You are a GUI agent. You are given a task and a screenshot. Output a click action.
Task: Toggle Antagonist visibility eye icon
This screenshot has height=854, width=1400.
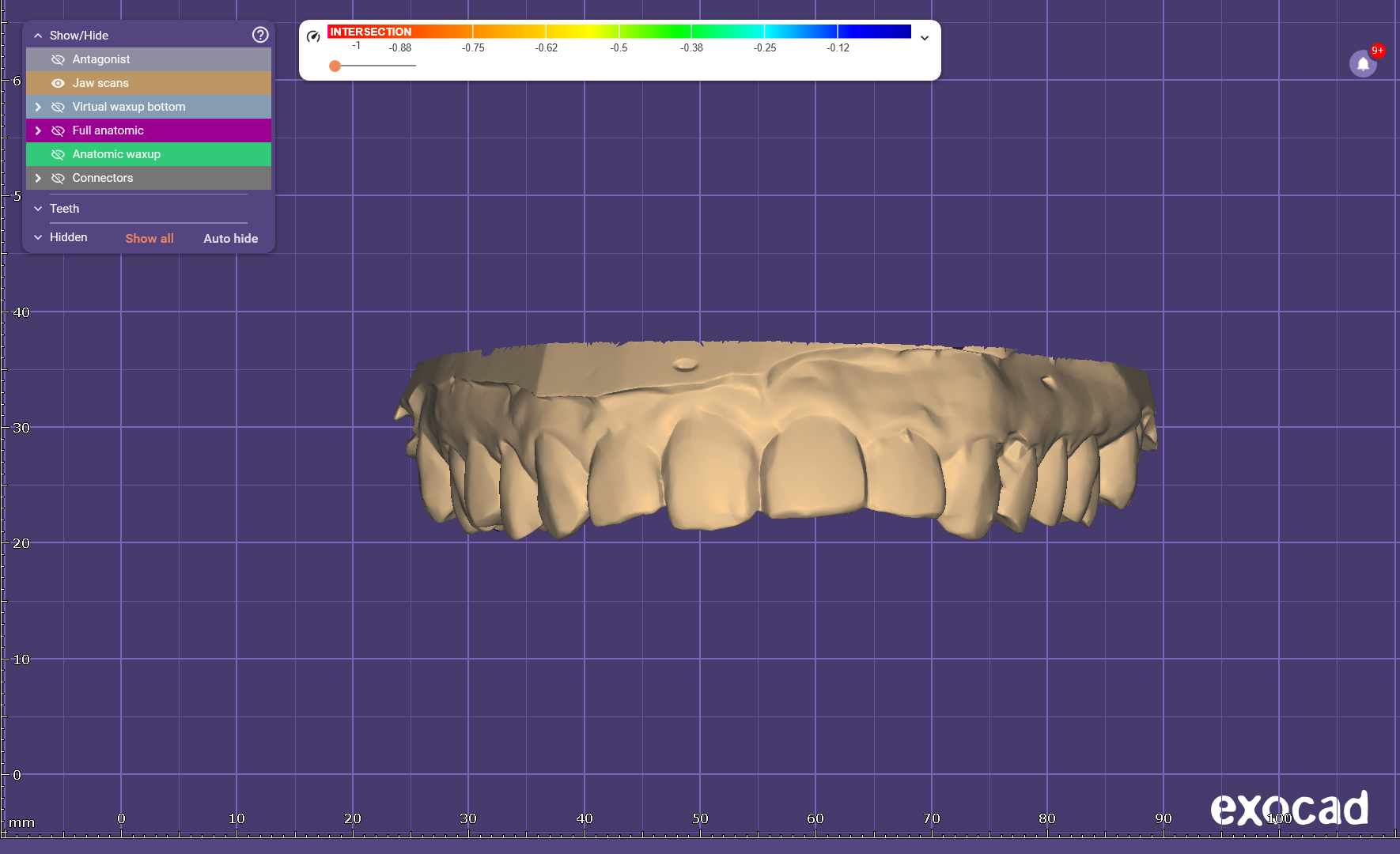58,59
